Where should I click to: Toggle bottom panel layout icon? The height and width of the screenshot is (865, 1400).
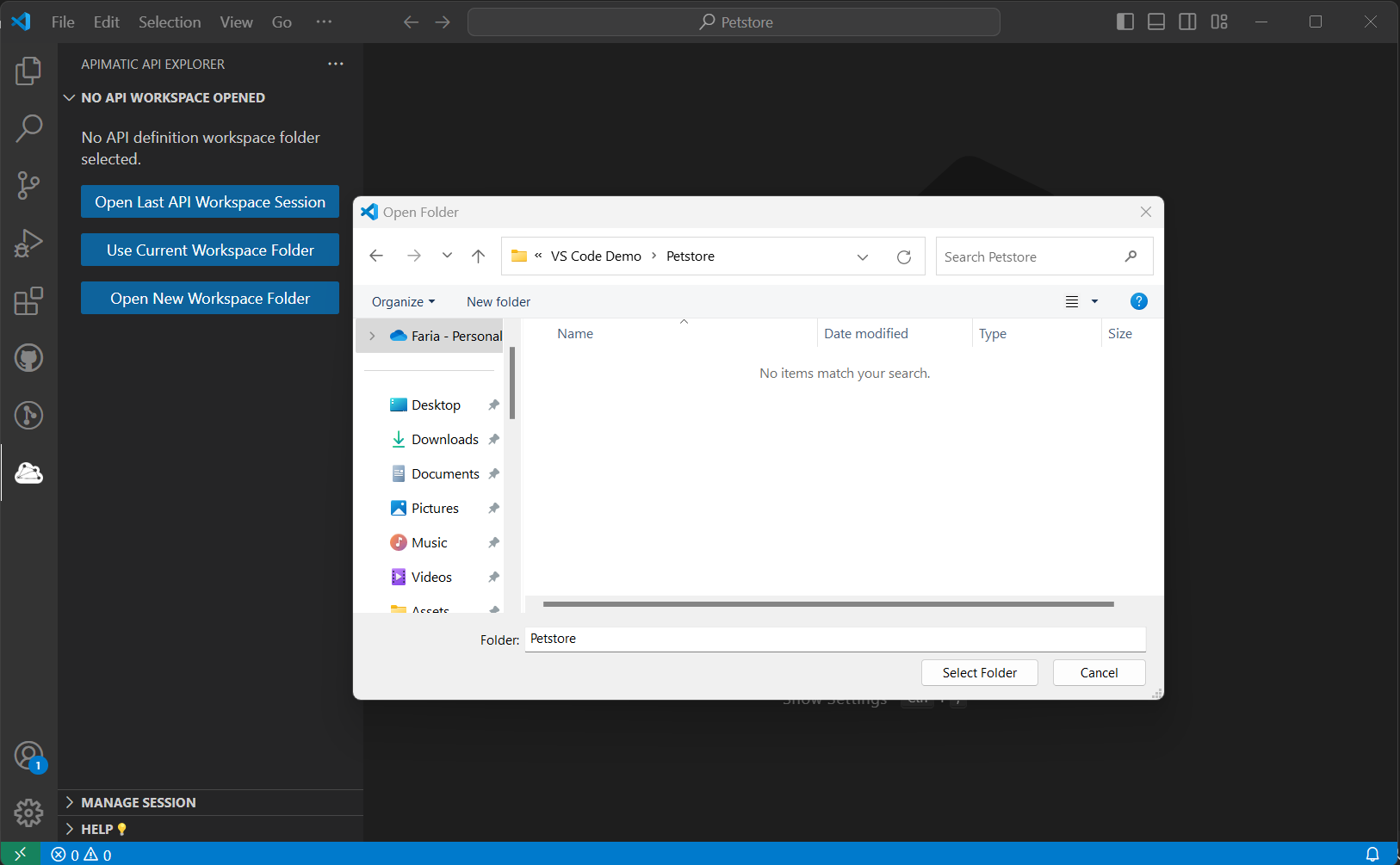coord(1156,22)
